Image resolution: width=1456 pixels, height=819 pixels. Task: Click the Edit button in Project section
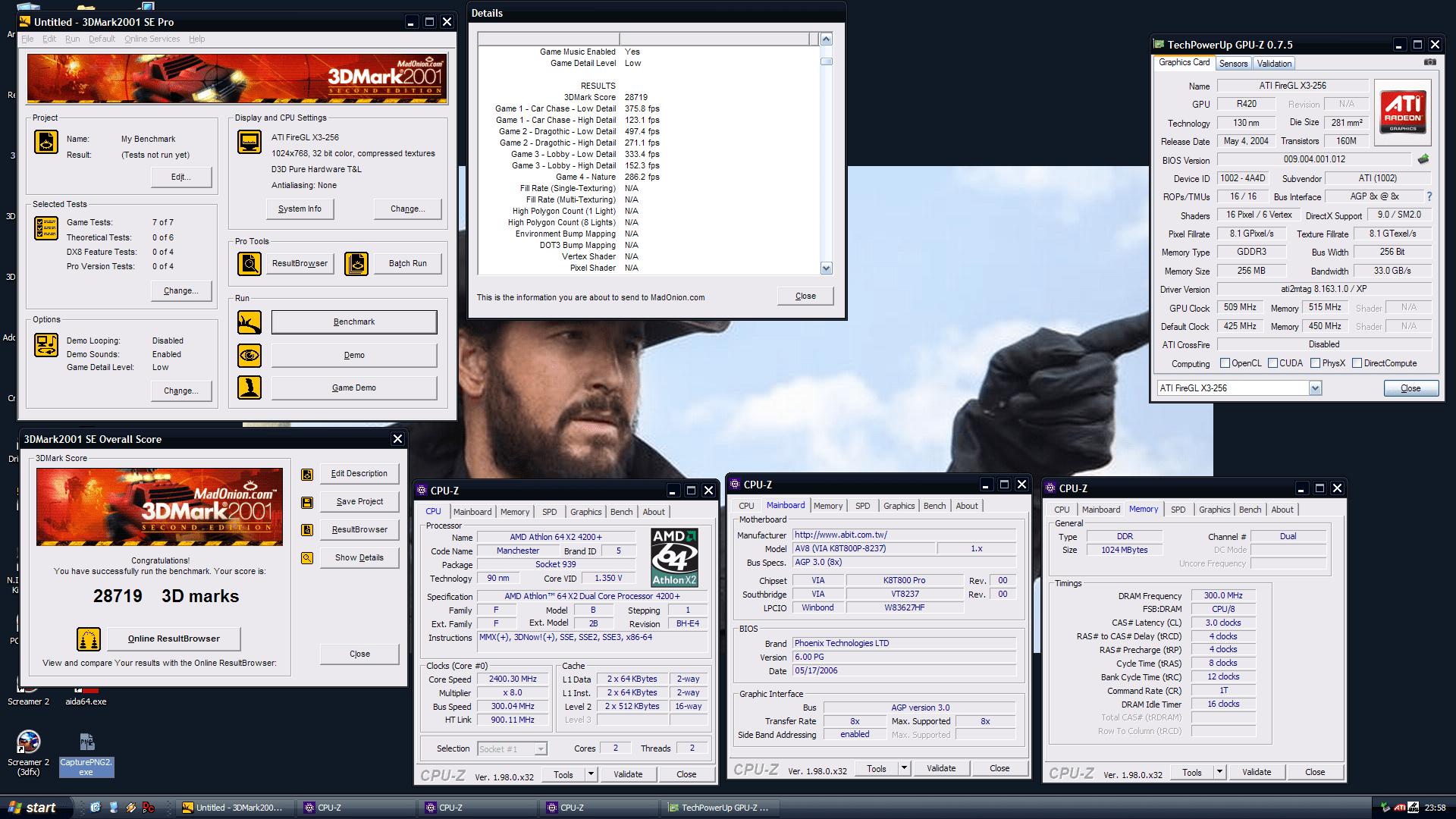click(x=180, y=177)
